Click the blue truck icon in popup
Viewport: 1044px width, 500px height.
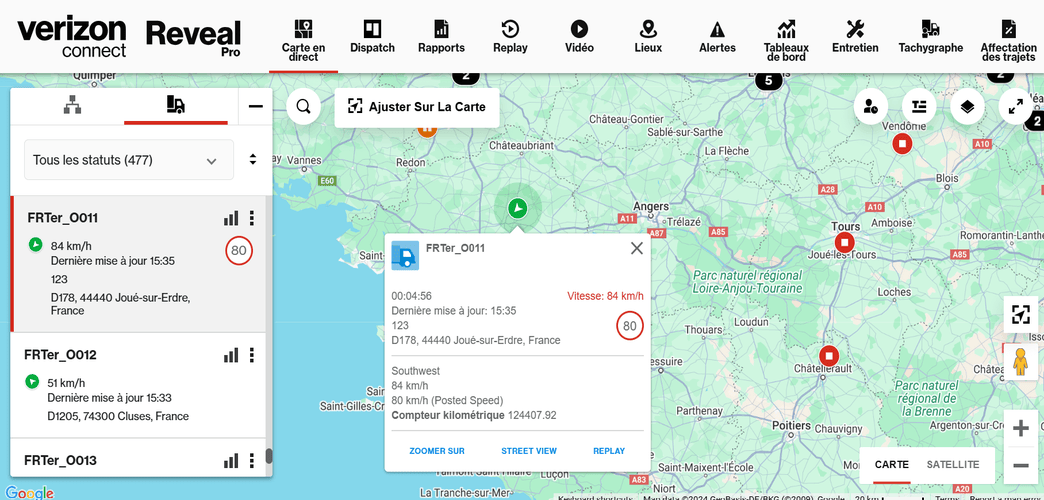[x=405, y=256]
